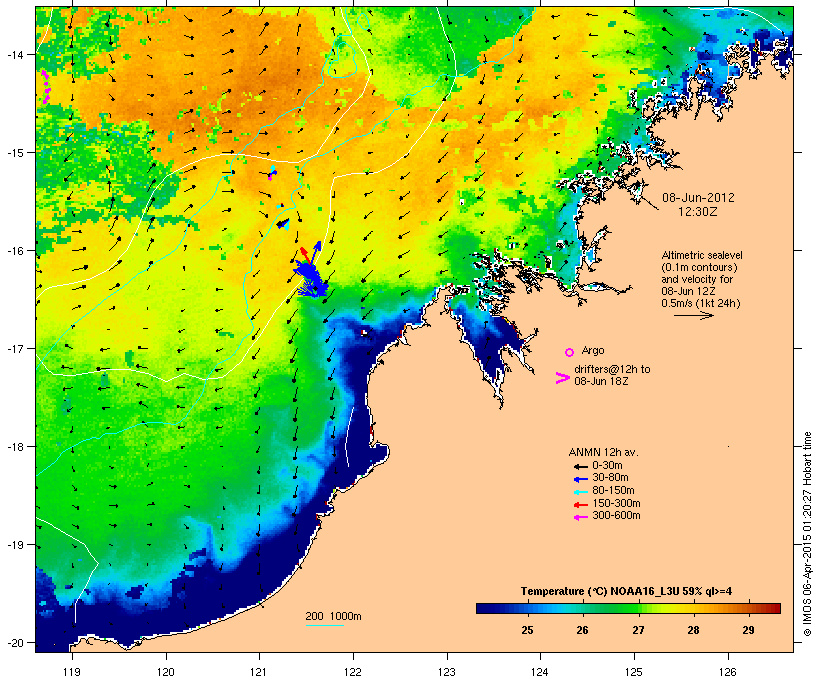Click the 200 1000m depth label
This screenshot has width=820, height=680.
(333, 616)
